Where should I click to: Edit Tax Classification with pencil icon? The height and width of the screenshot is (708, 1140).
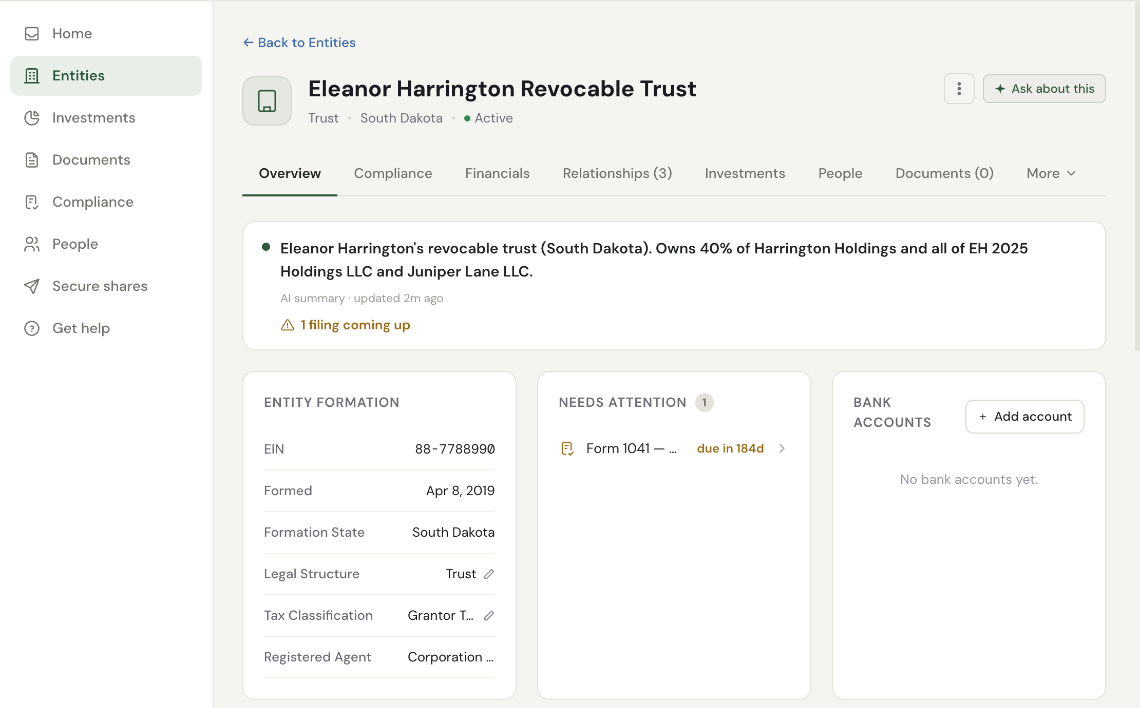tap(489, 616)
